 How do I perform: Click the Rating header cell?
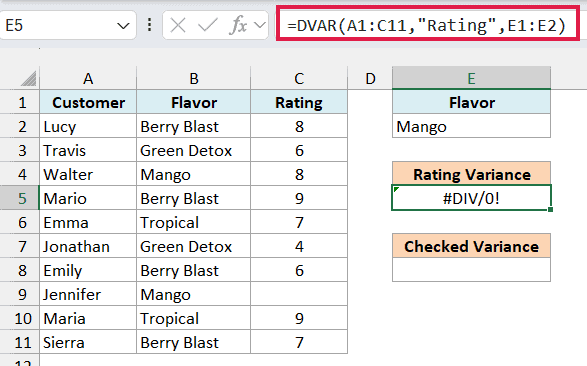click(x=299, y=103)
